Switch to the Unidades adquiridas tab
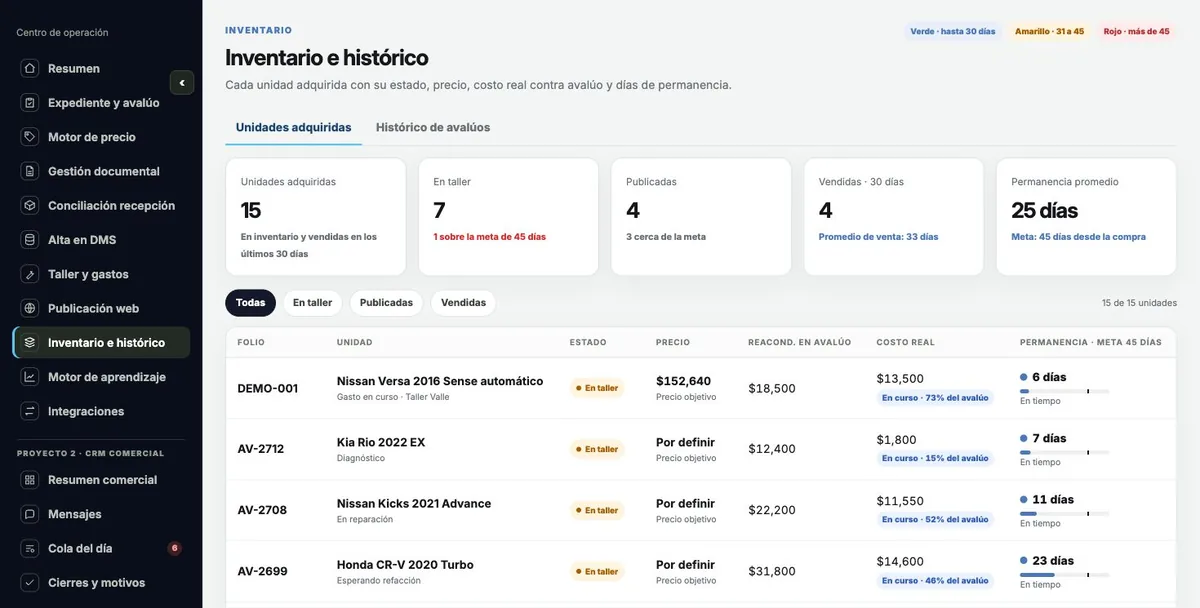The height and width of the screenshot is (608, 1200). (x=293, y=128)
